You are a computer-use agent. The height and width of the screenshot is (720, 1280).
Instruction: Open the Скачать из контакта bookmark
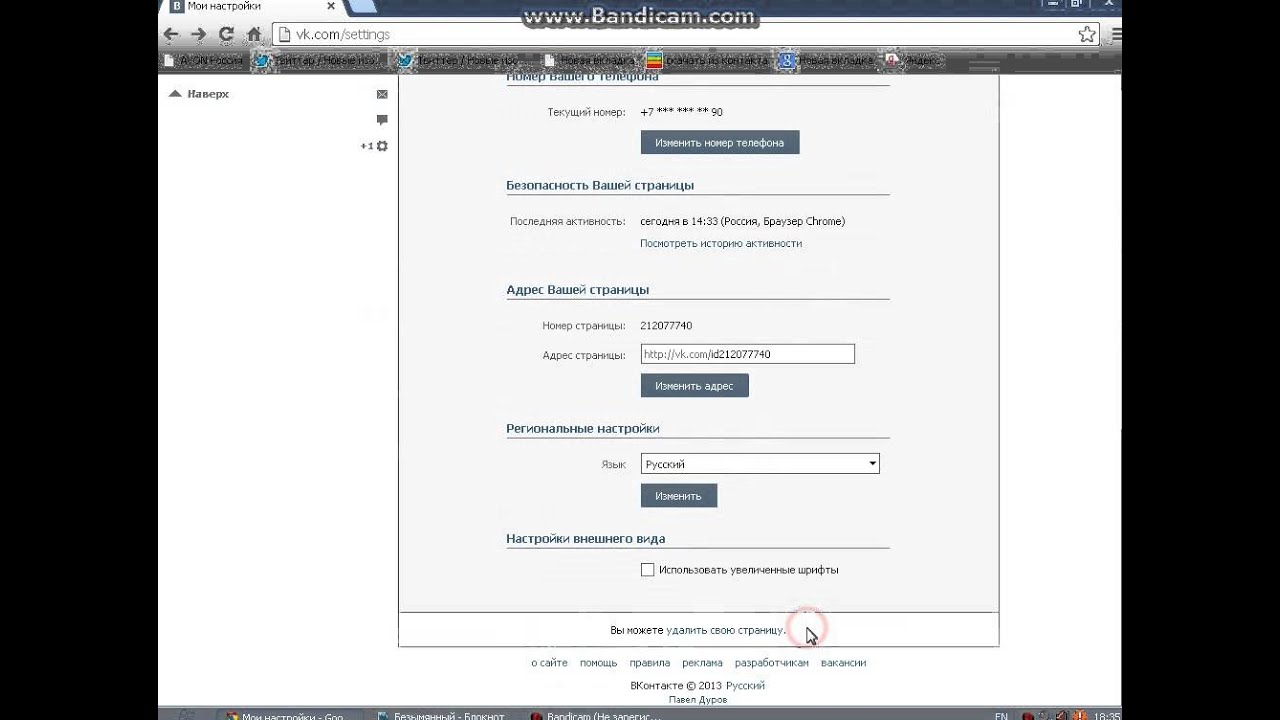[x=707, y=61]
